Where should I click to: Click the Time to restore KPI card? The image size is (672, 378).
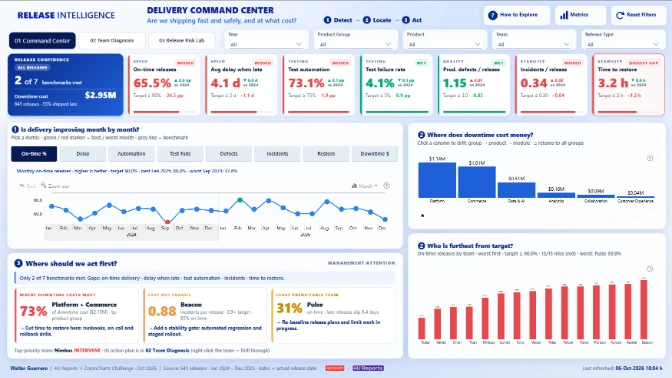click(629, 85)
